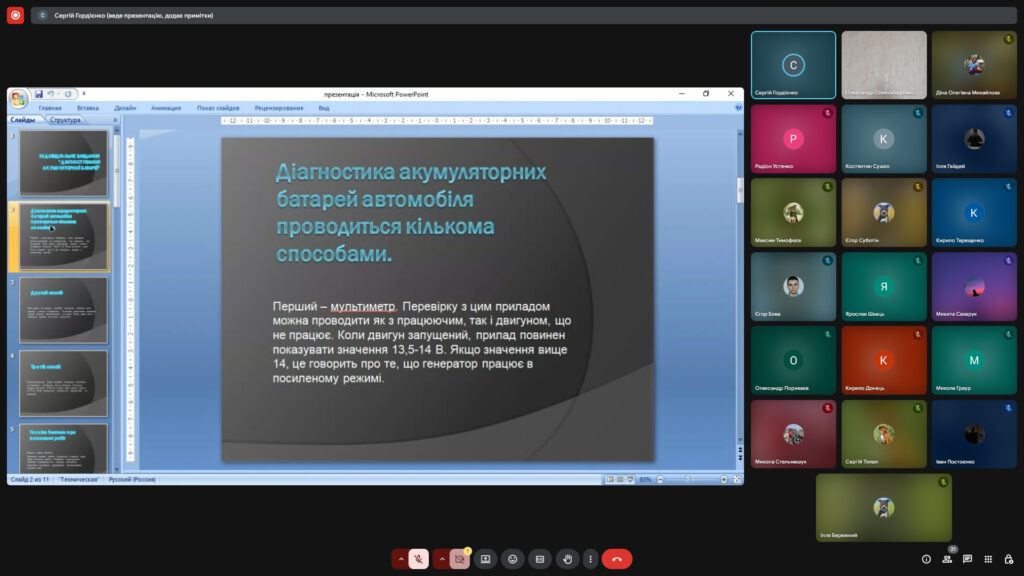This screenshot has width=1024, height=576.
Task: Redo the action in Quick Access toolbar
Action: pyautogui.click(x=67, y=94)
